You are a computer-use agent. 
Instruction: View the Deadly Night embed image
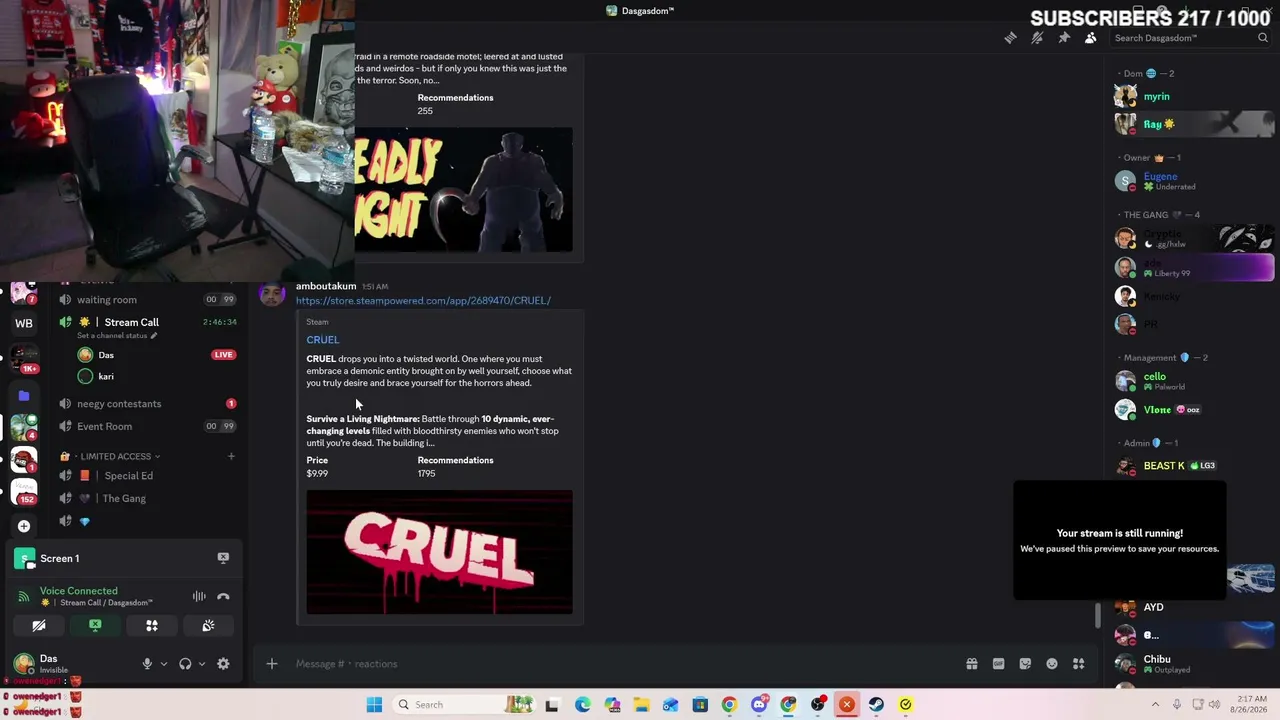point(464,190)
